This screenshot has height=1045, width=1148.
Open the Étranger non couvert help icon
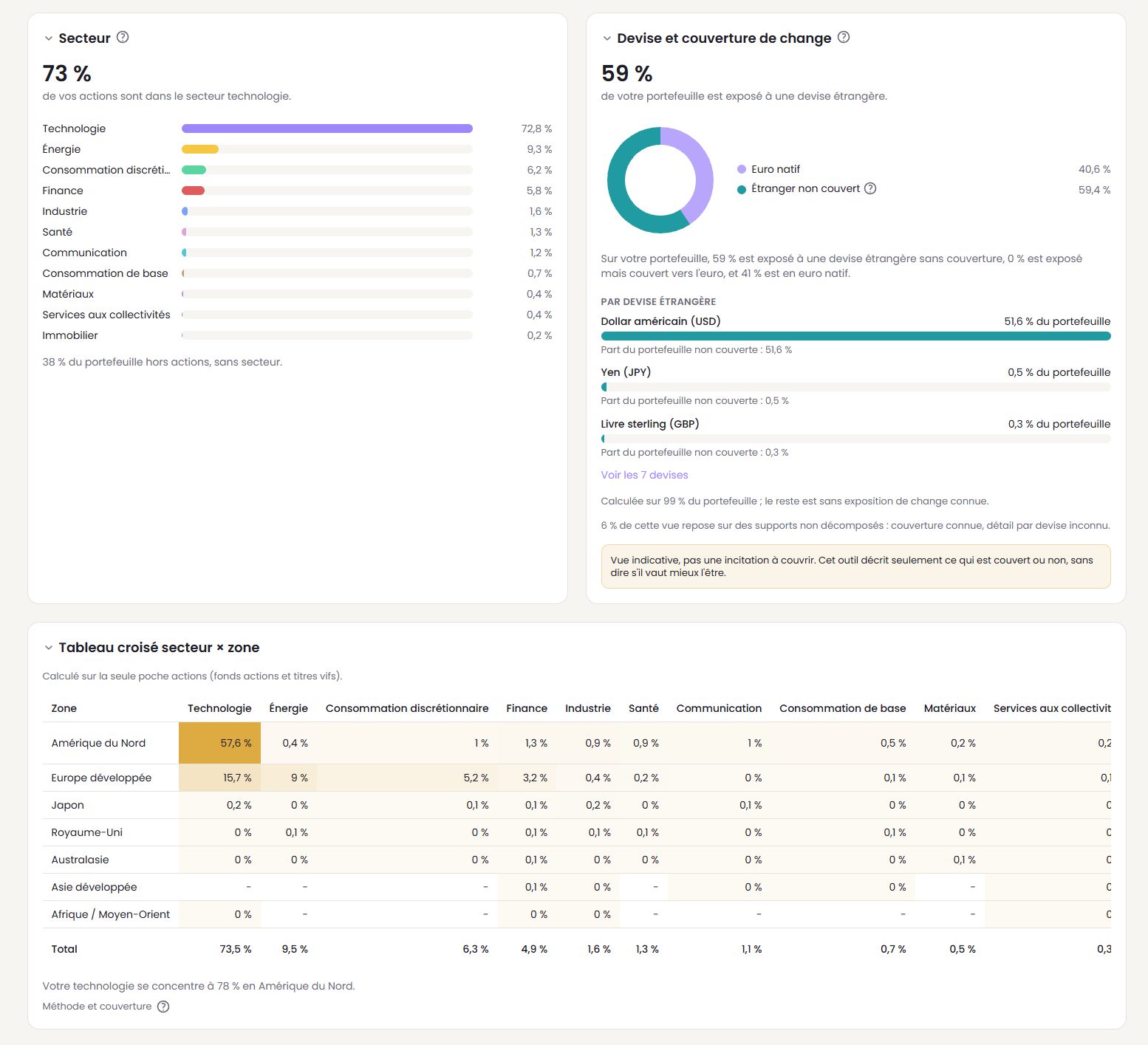click(870, 188)
